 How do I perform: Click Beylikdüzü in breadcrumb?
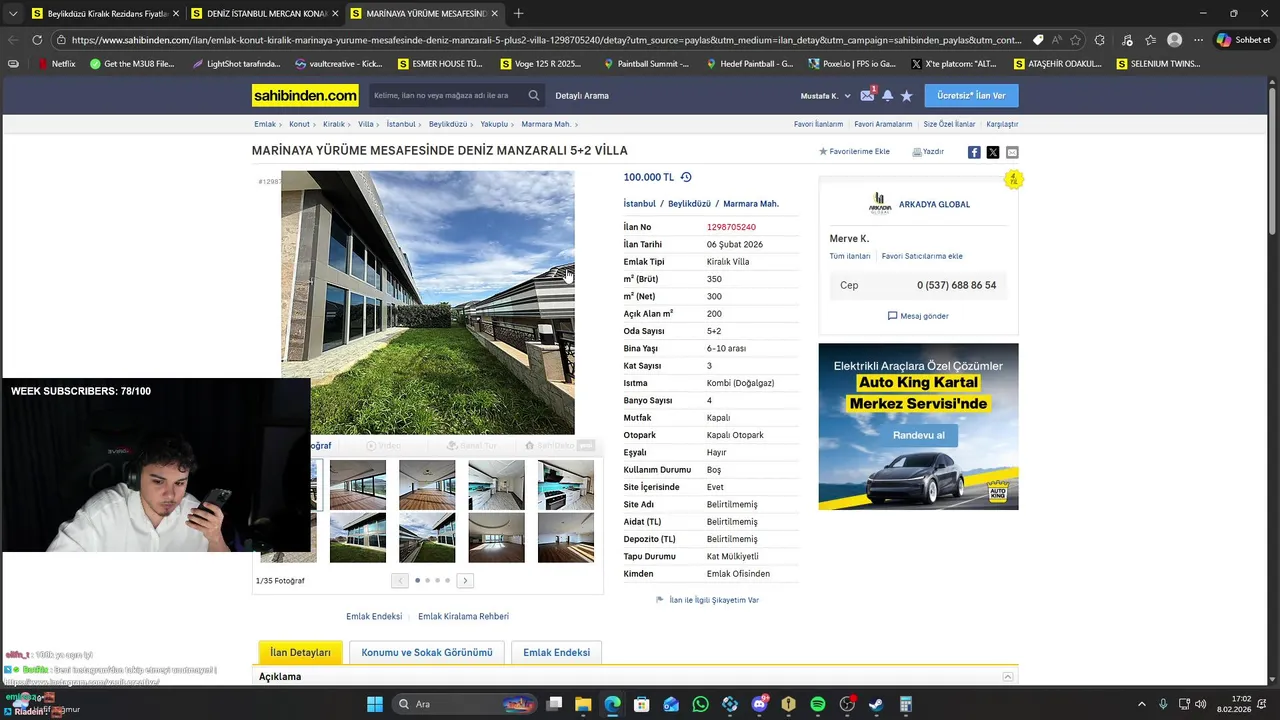tap(448, 124)
